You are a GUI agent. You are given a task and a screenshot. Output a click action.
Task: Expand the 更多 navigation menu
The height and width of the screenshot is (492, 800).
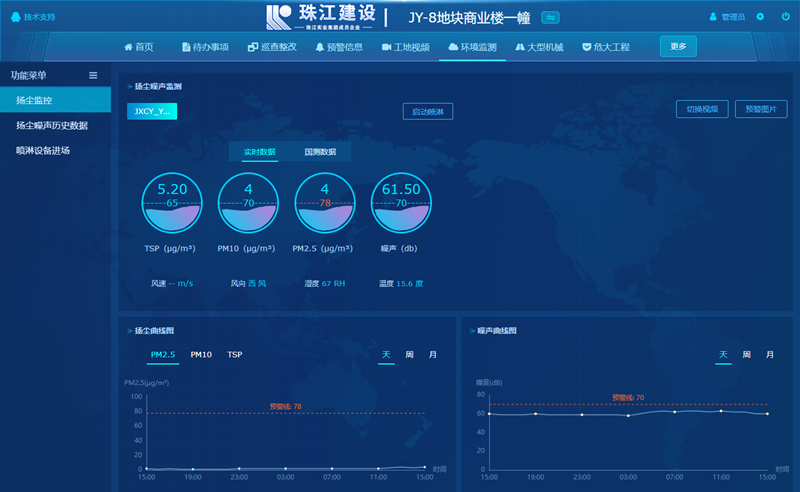678,47
